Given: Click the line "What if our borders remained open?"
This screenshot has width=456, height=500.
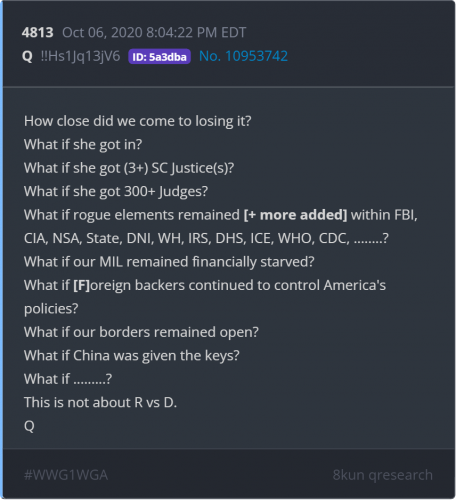Looking at the screenshot, I should pyautogui.click(x=141, y=332).
